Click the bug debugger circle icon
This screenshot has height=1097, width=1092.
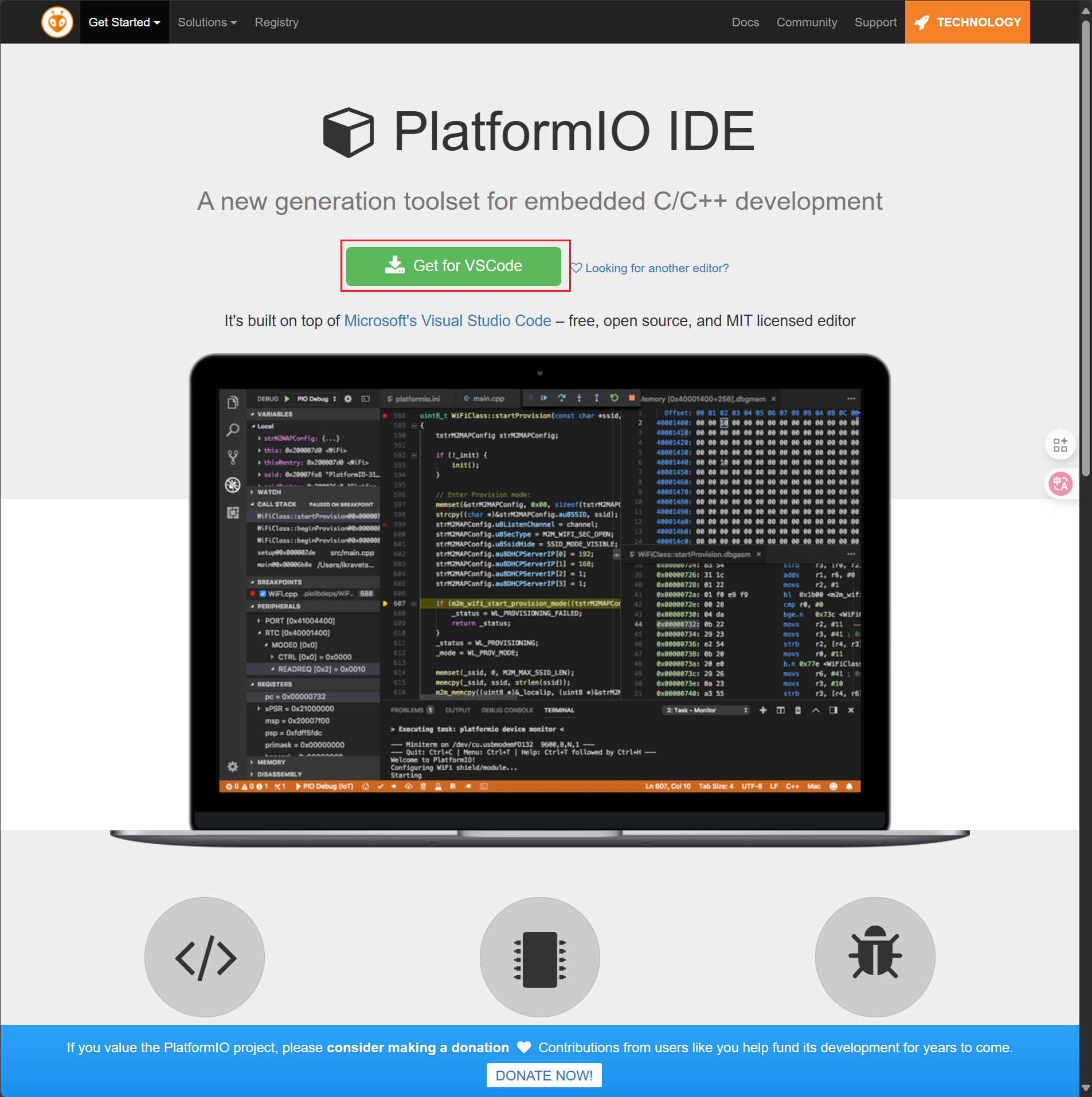[875, 957]
